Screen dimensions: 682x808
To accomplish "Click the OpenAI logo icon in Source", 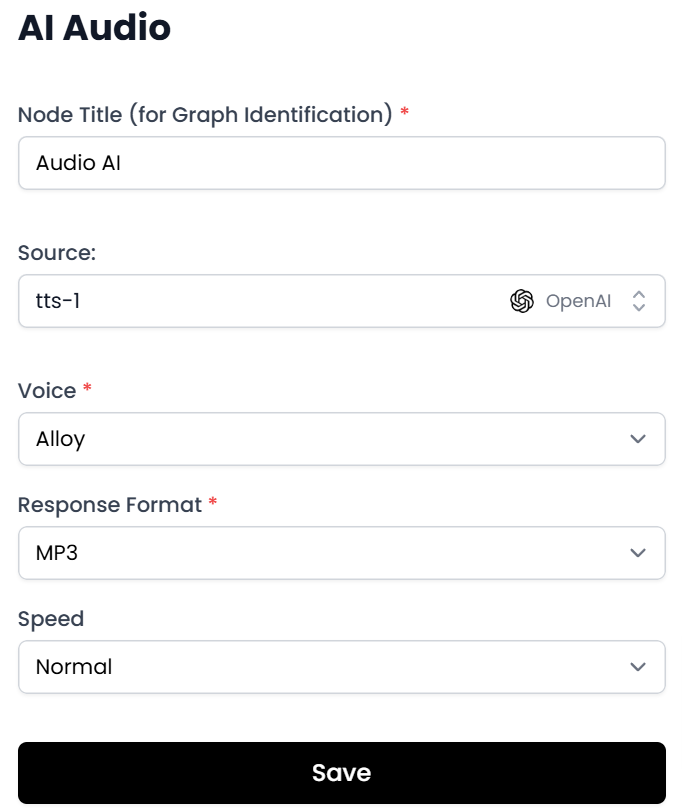I will [x=522, y=301].
